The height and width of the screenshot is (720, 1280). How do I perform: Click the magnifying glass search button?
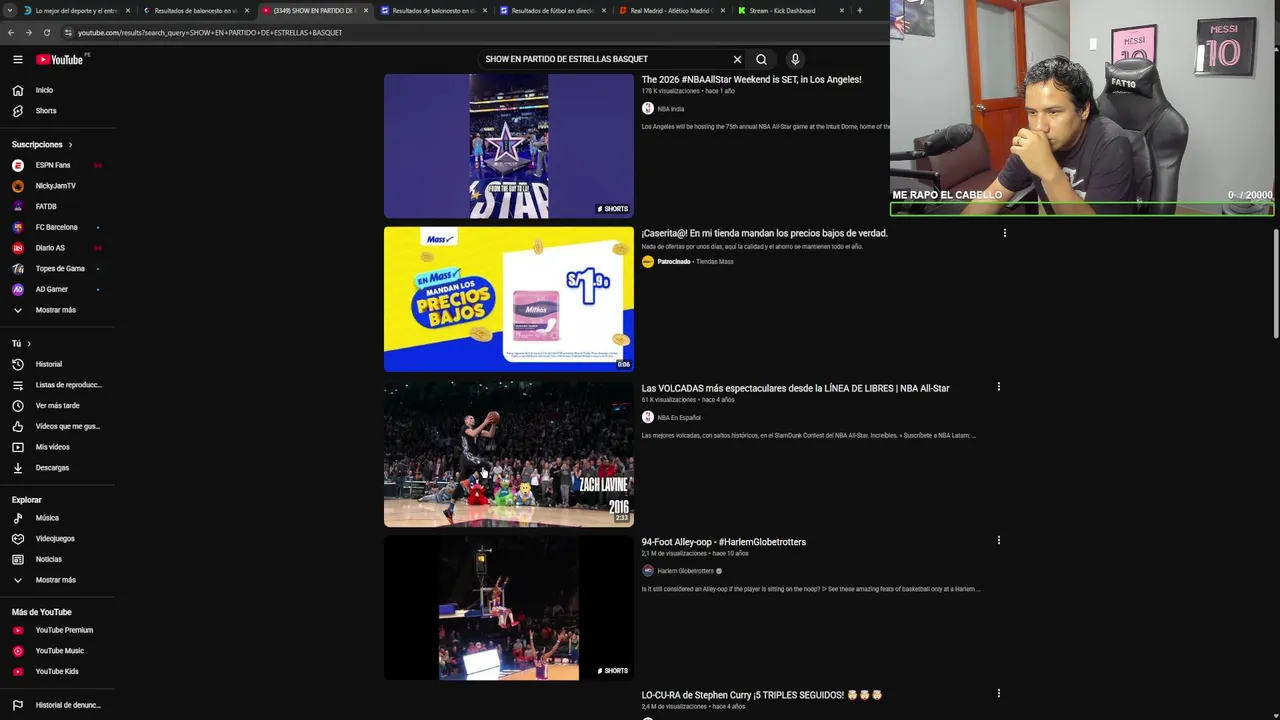click(x=762, y=59)
